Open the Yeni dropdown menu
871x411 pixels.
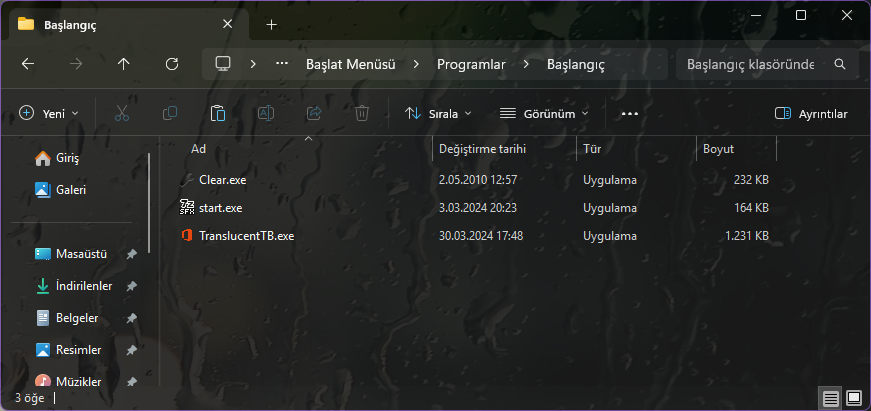tap(49, 113)
